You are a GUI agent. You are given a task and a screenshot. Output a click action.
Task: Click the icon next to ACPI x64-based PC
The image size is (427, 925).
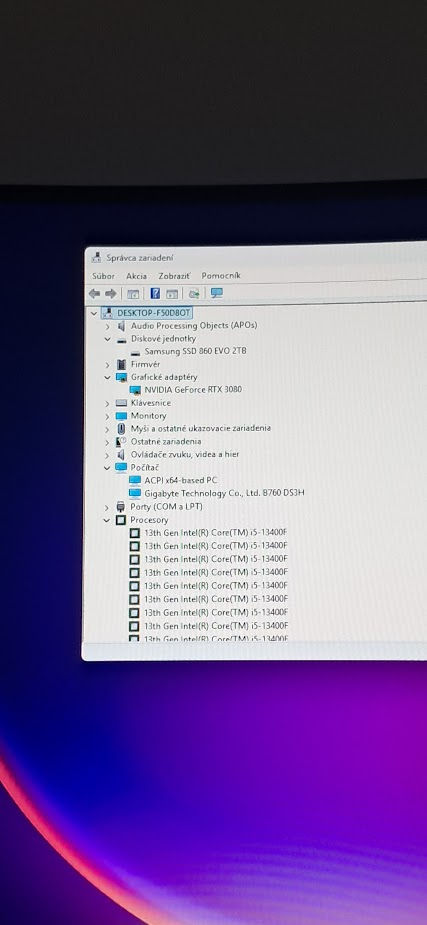(x=135, y=481)
